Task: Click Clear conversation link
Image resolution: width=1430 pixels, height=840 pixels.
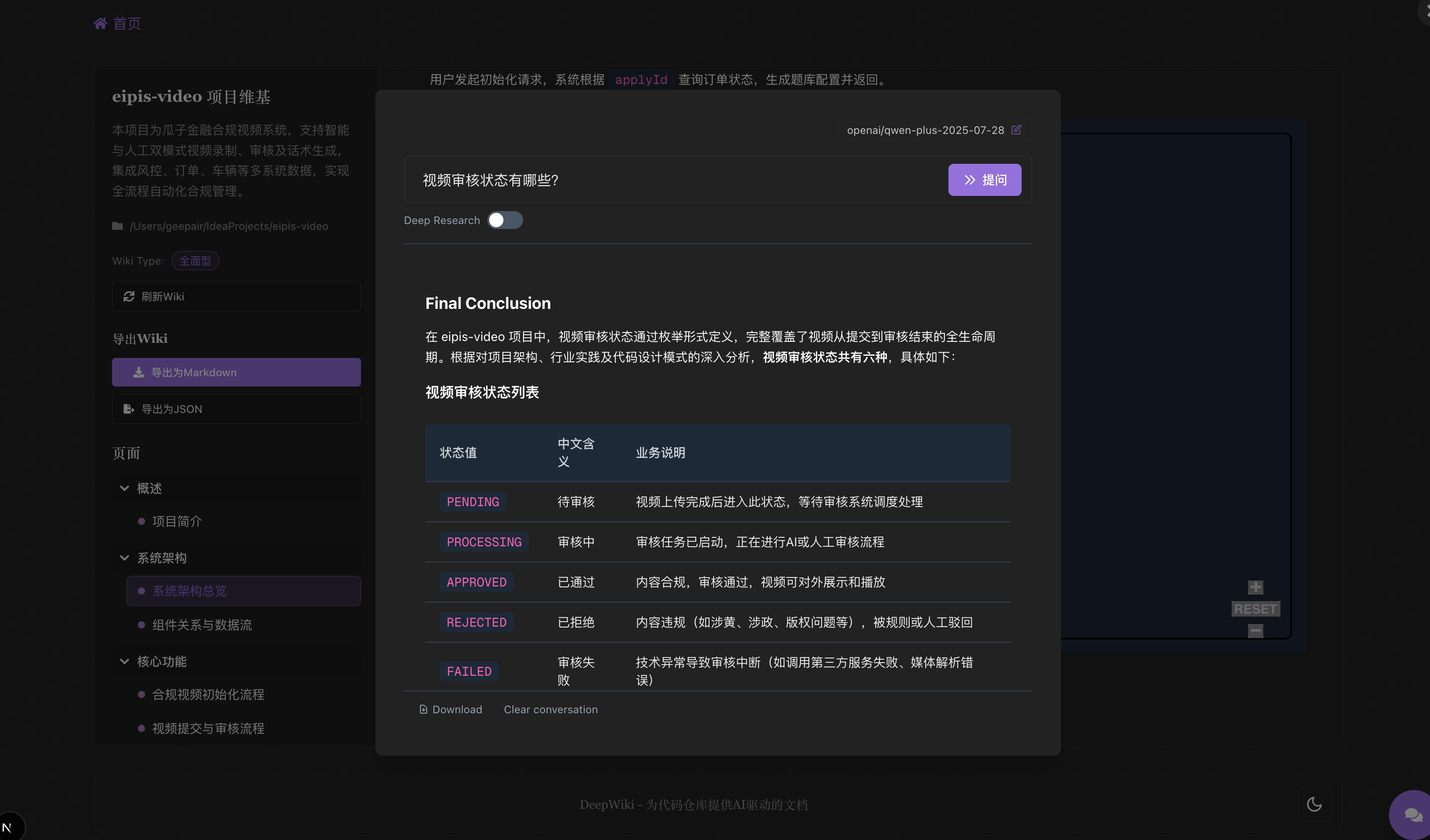Action: pos(550,710)
